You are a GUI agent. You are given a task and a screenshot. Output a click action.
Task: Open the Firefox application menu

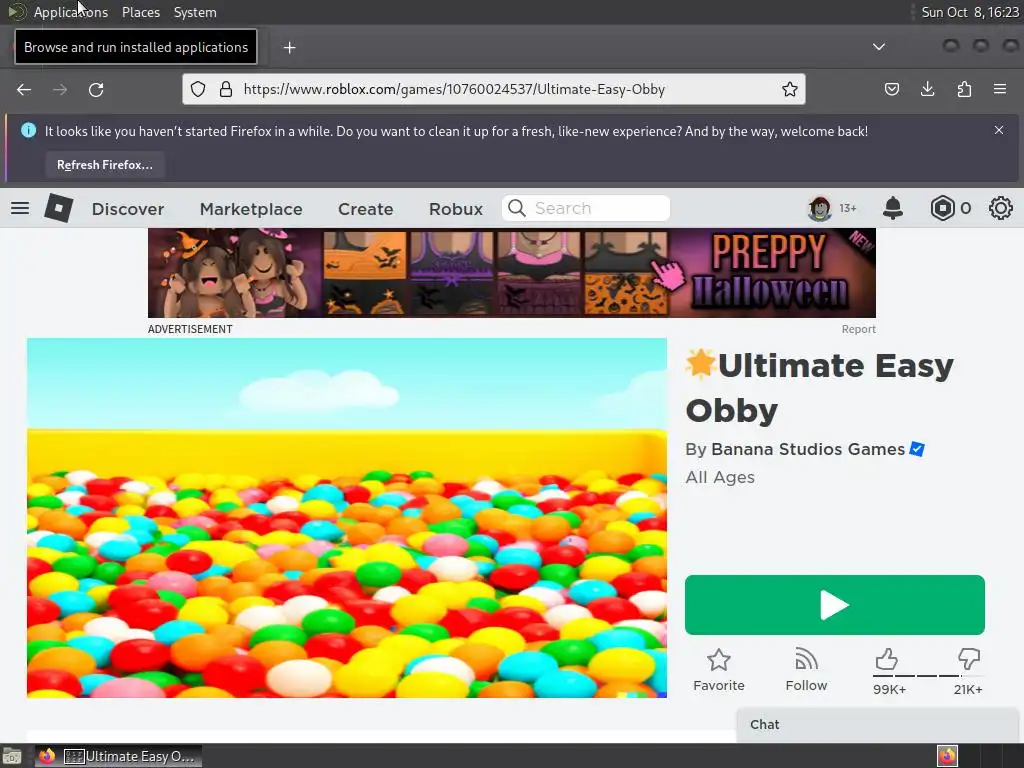coord(1000,89)
